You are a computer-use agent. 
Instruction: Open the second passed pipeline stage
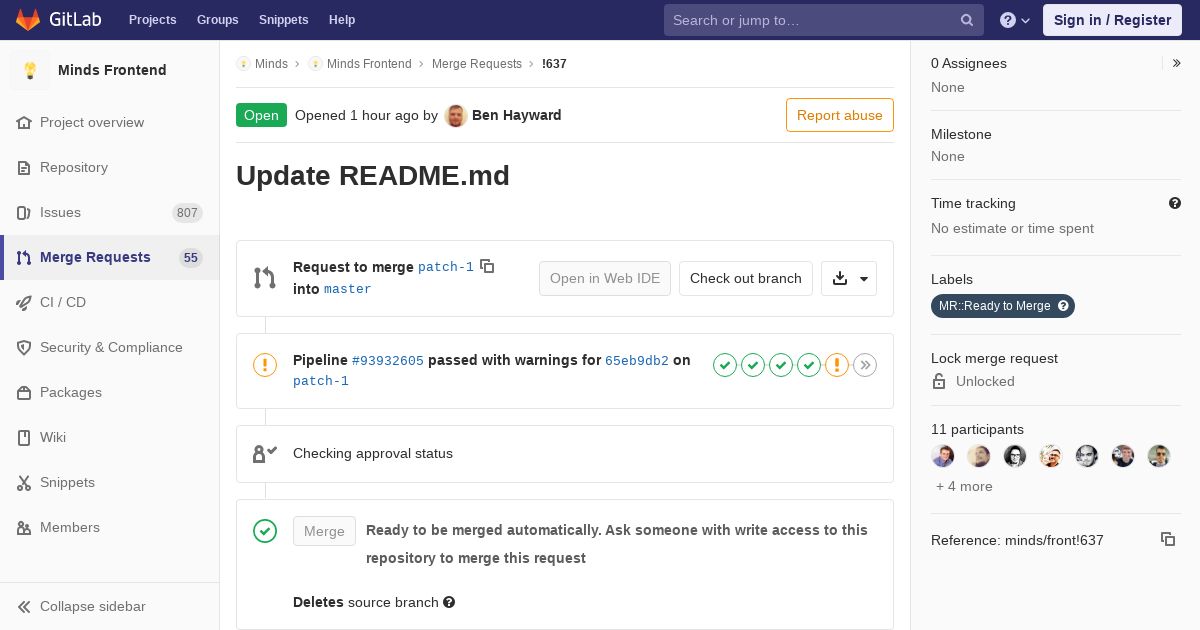tap(753, 365)
